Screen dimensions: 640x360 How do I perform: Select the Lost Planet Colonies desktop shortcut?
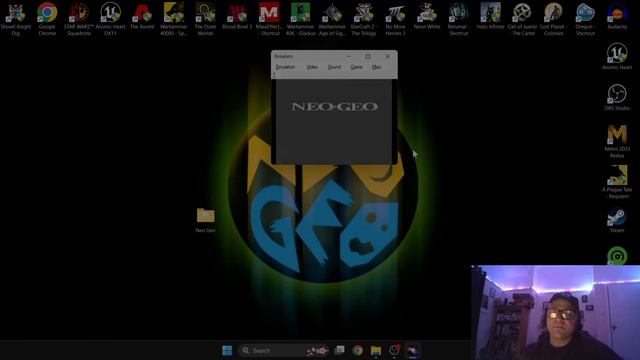[x=553, y=19]
